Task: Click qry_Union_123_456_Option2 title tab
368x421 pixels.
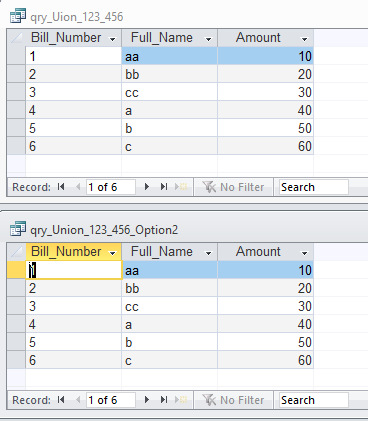Action: tap(104, 230)
